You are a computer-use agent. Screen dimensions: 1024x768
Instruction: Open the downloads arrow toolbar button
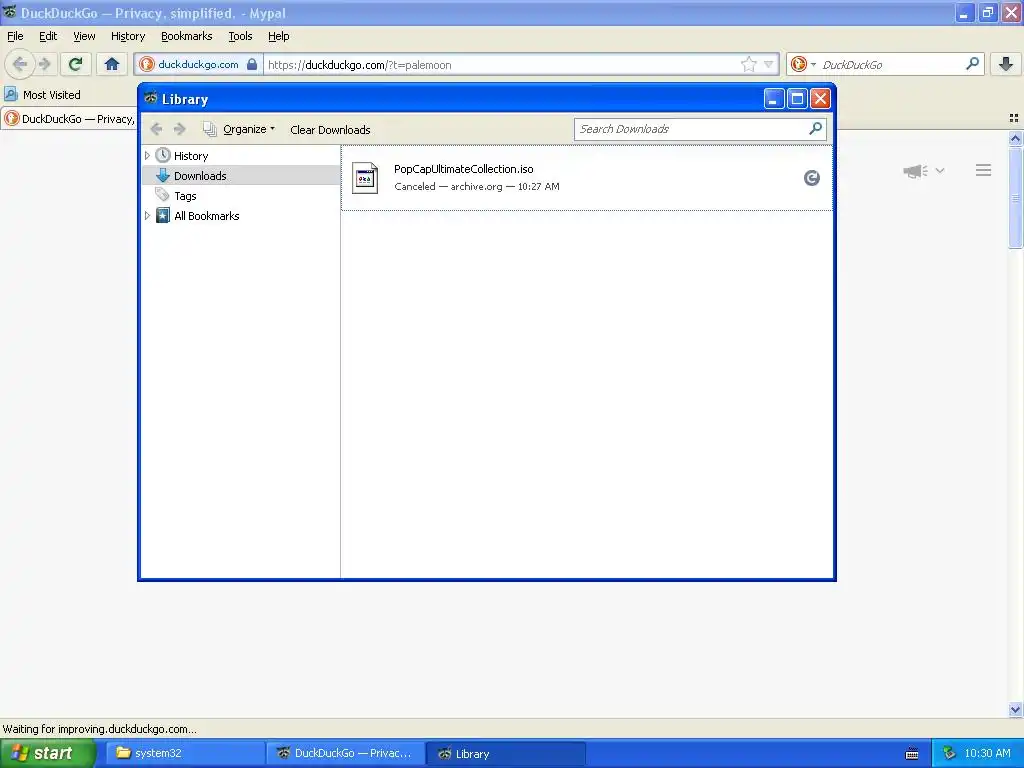click(1006, 64)
